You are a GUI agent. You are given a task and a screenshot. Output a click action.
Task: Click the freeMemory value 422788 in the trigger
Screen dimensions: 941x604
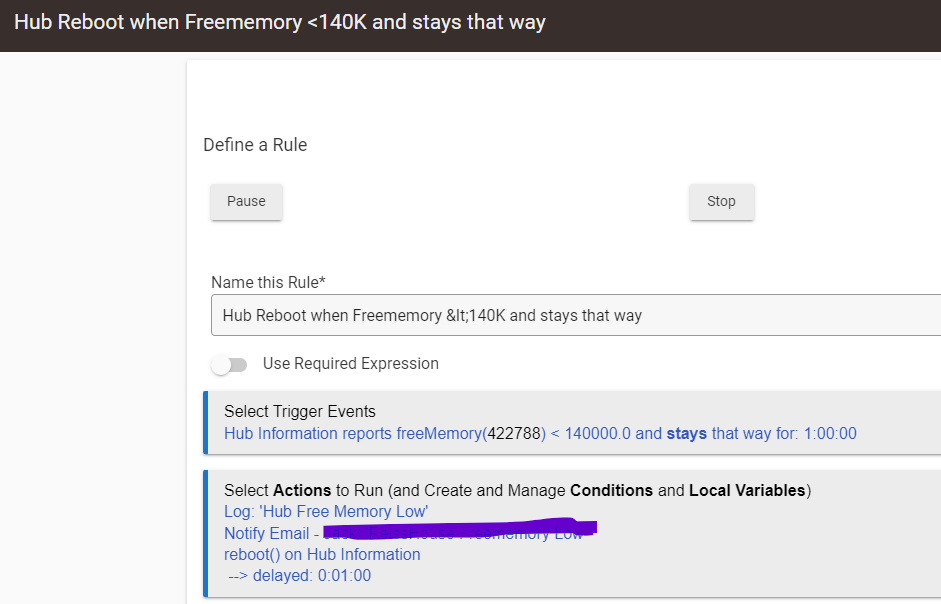point(514,433)
